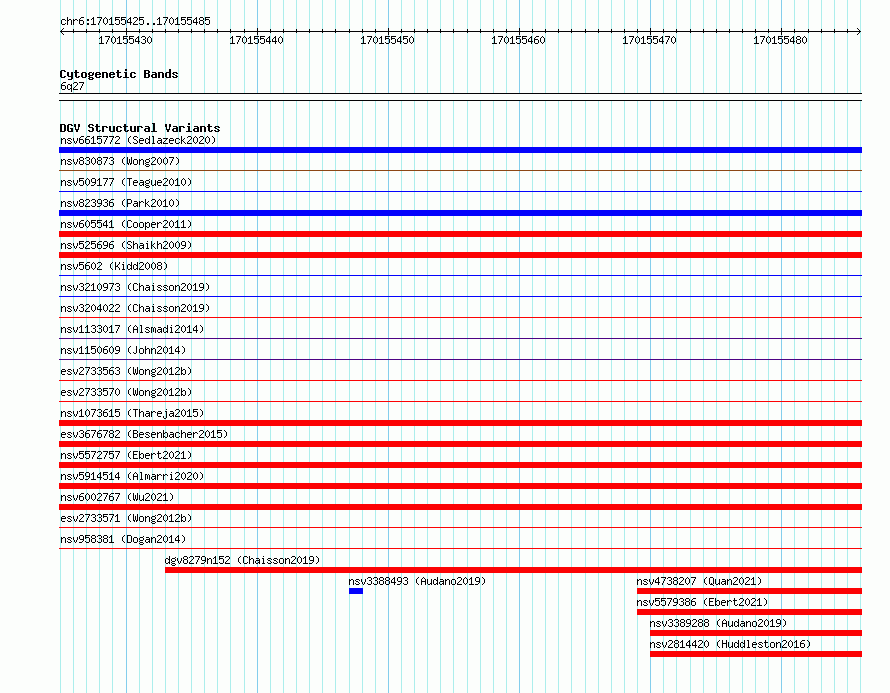Image resolution: width=890 pixels, height=693 pixels.
Task: Click ruler position 170155460
Action: [x=518, y=40]
